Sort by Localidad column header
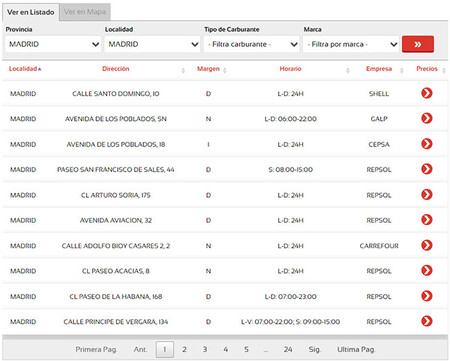Viewport: 450px width, 361px height. click(25, 69)
